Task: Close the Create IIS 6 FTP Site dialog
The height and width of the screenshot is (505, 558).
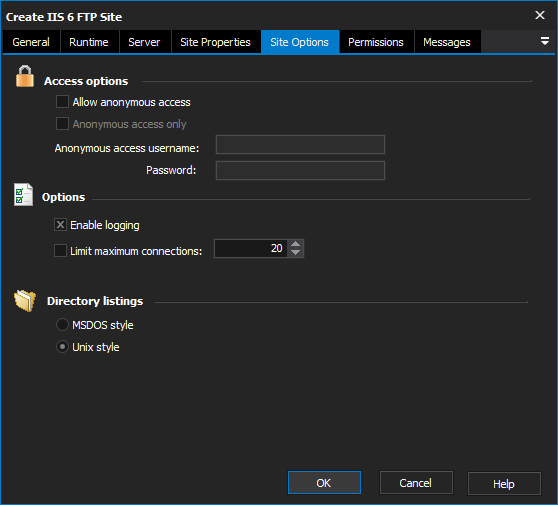Action: [x=540, y=15]
